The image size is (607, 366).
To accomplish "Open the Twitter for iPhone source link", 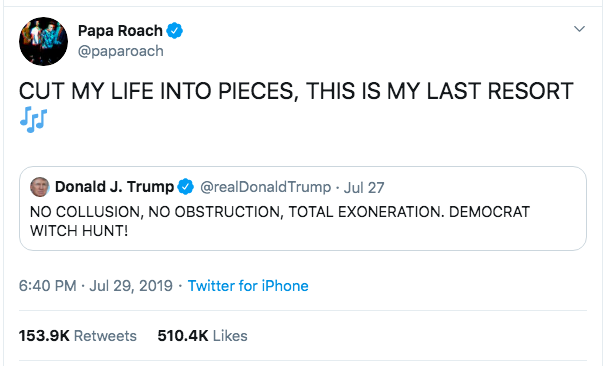I will [248, 286].
